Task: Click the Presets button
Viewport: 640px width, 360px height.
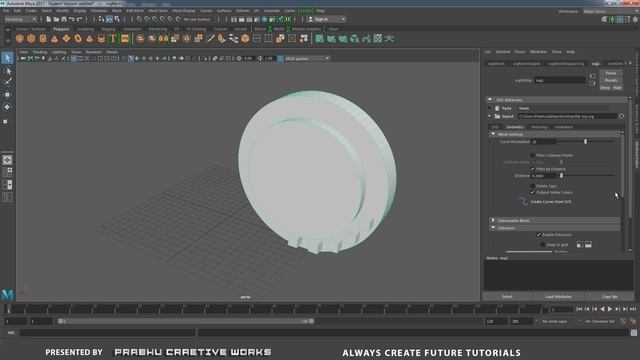Action: point(611,80)
